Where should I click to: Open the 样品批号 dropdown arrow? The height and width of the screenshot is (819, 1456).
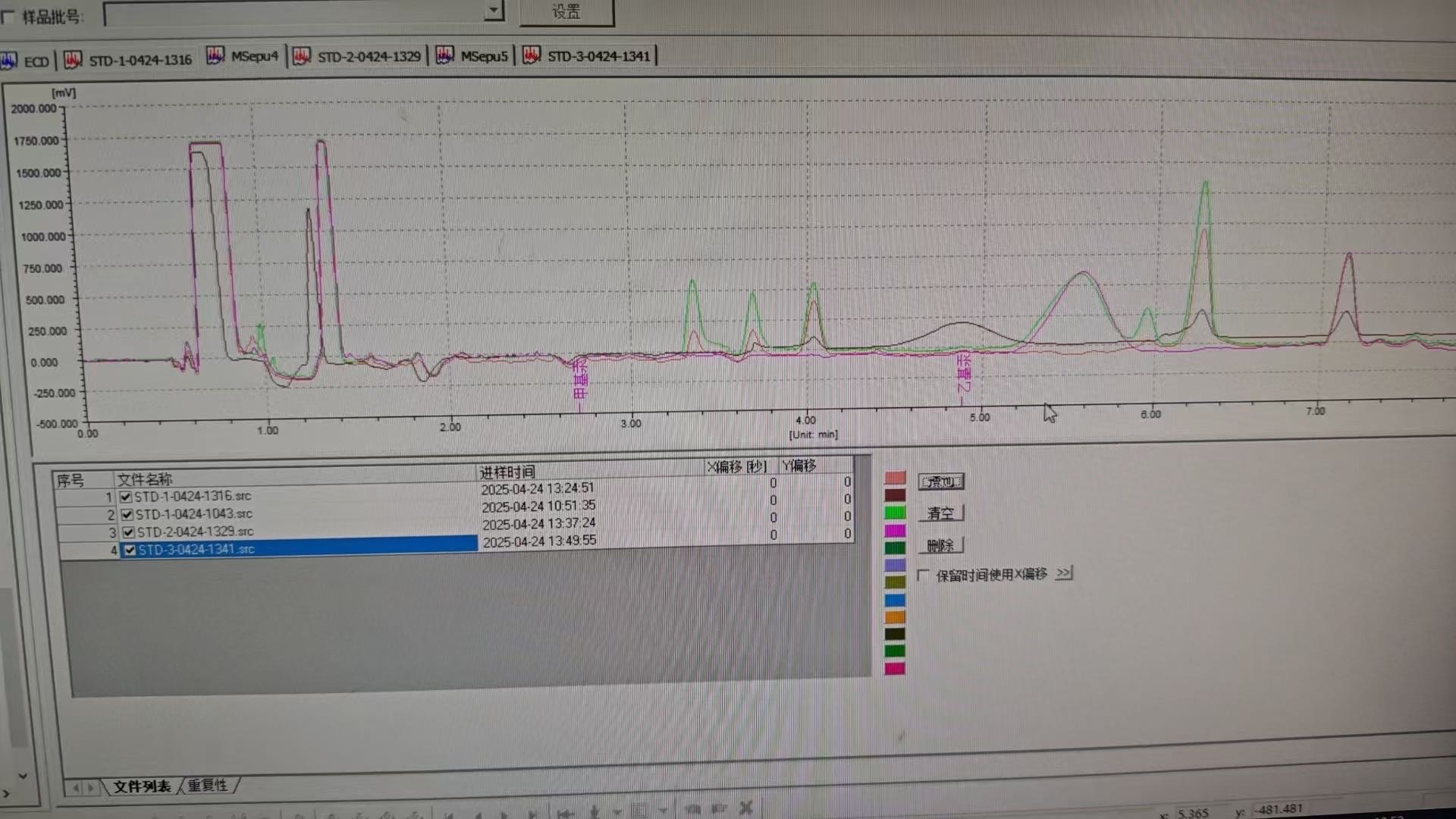click(494, 11)
